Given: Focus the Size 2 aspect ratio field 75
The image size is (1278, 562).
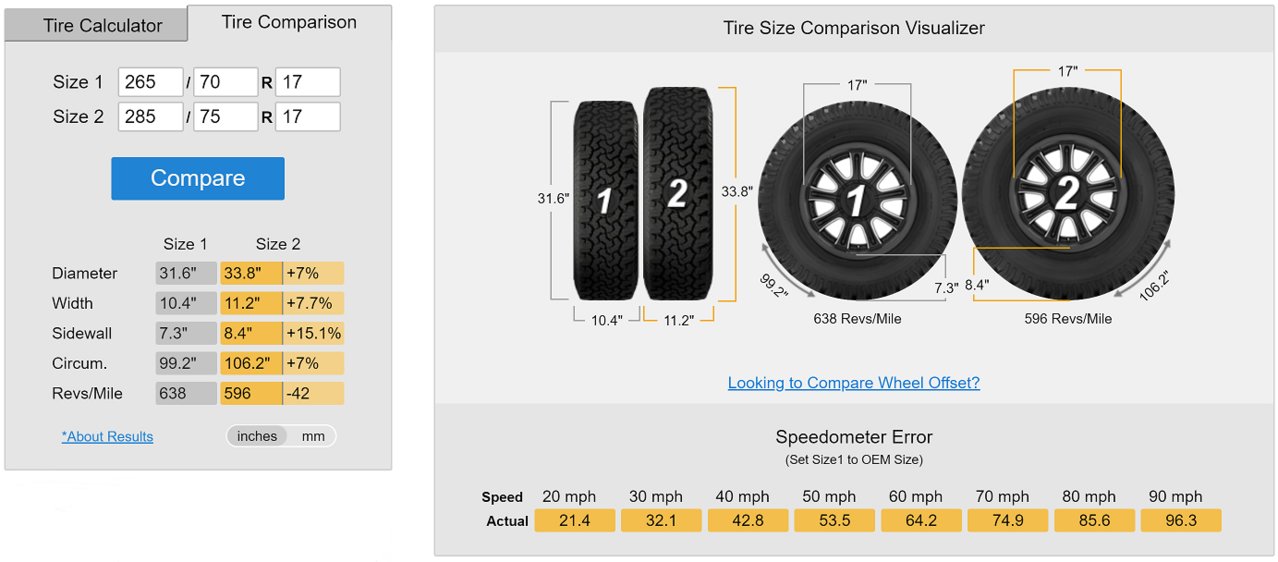Looking at the screenshot, I should tap(226, 116).
